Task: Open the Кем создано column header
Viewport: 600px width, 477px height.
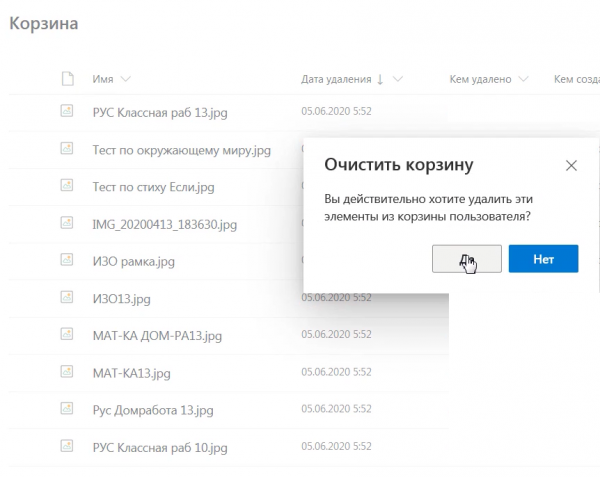Action: [575, 79]
